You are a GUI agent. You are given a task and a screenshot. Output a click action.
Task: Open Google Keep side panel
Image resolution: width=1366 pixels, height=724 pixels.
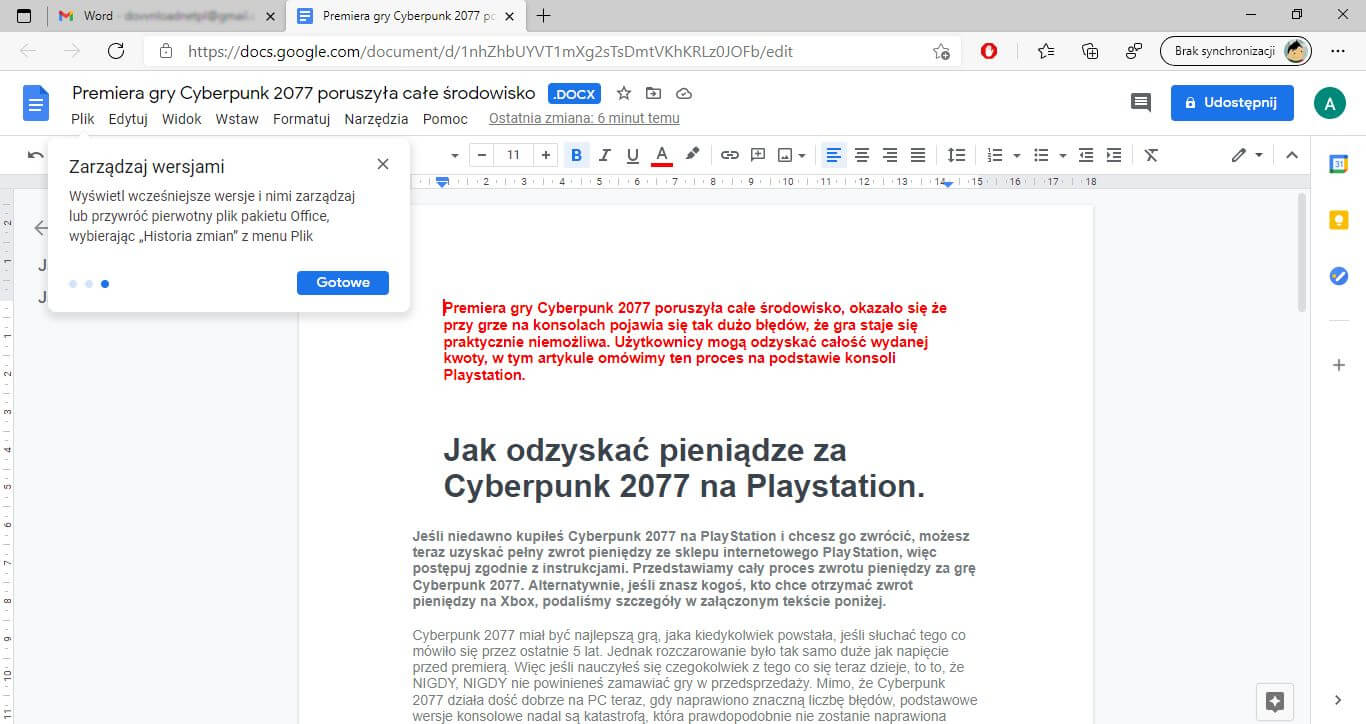[x=1339, y=221]
